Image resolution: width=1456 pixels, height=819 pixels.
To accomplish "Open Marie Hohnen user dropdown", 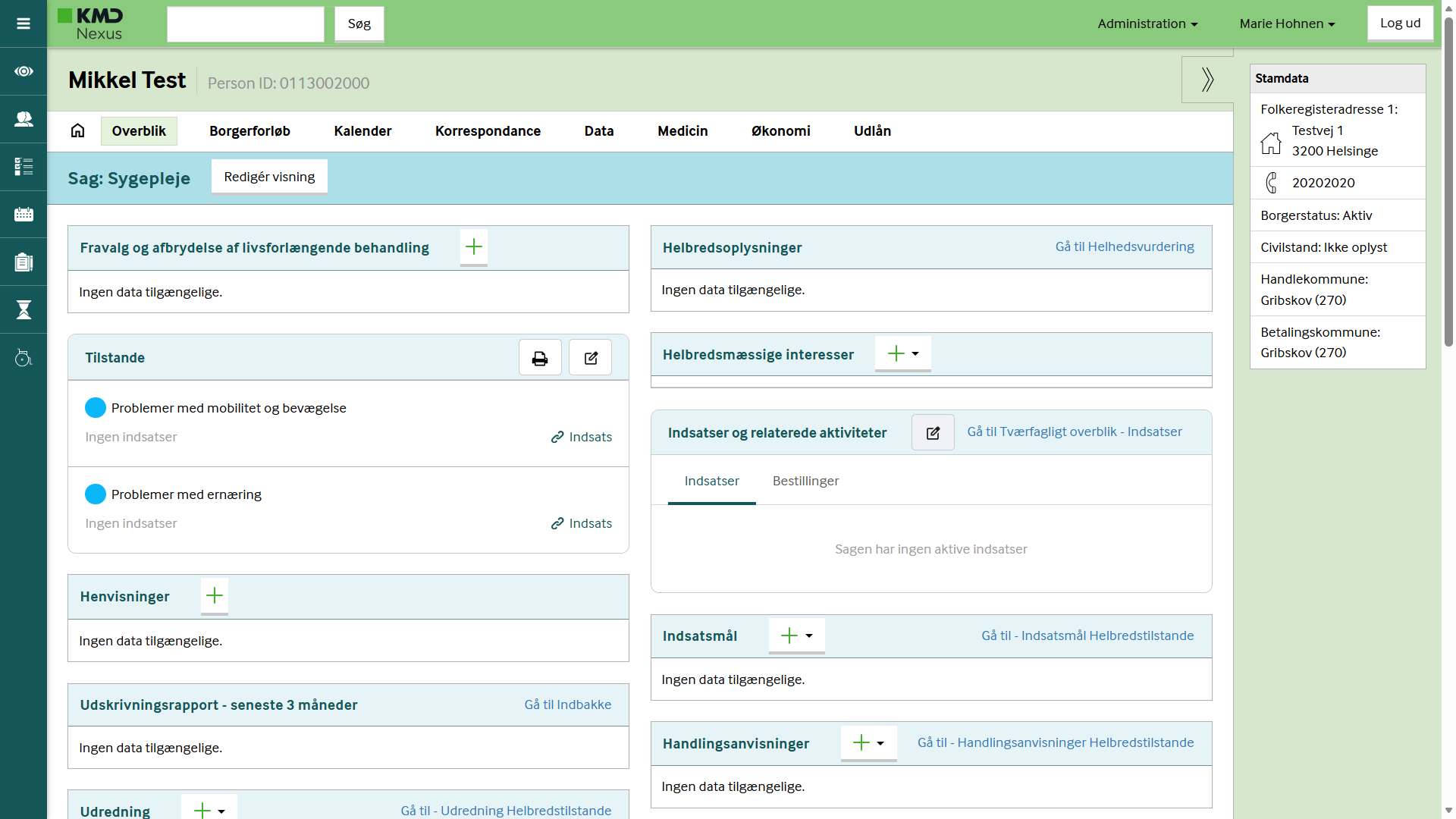I will coord(1287,24).
